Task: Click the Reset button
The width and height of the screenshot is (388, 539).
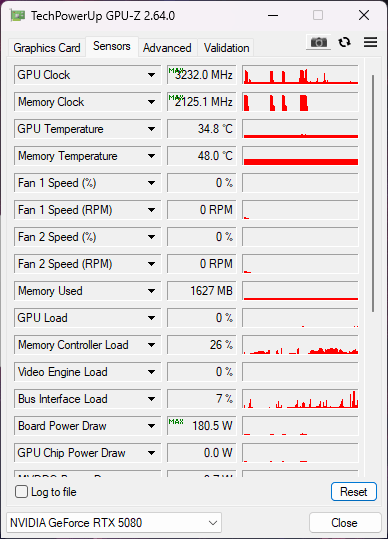Action: coord(354,492)
